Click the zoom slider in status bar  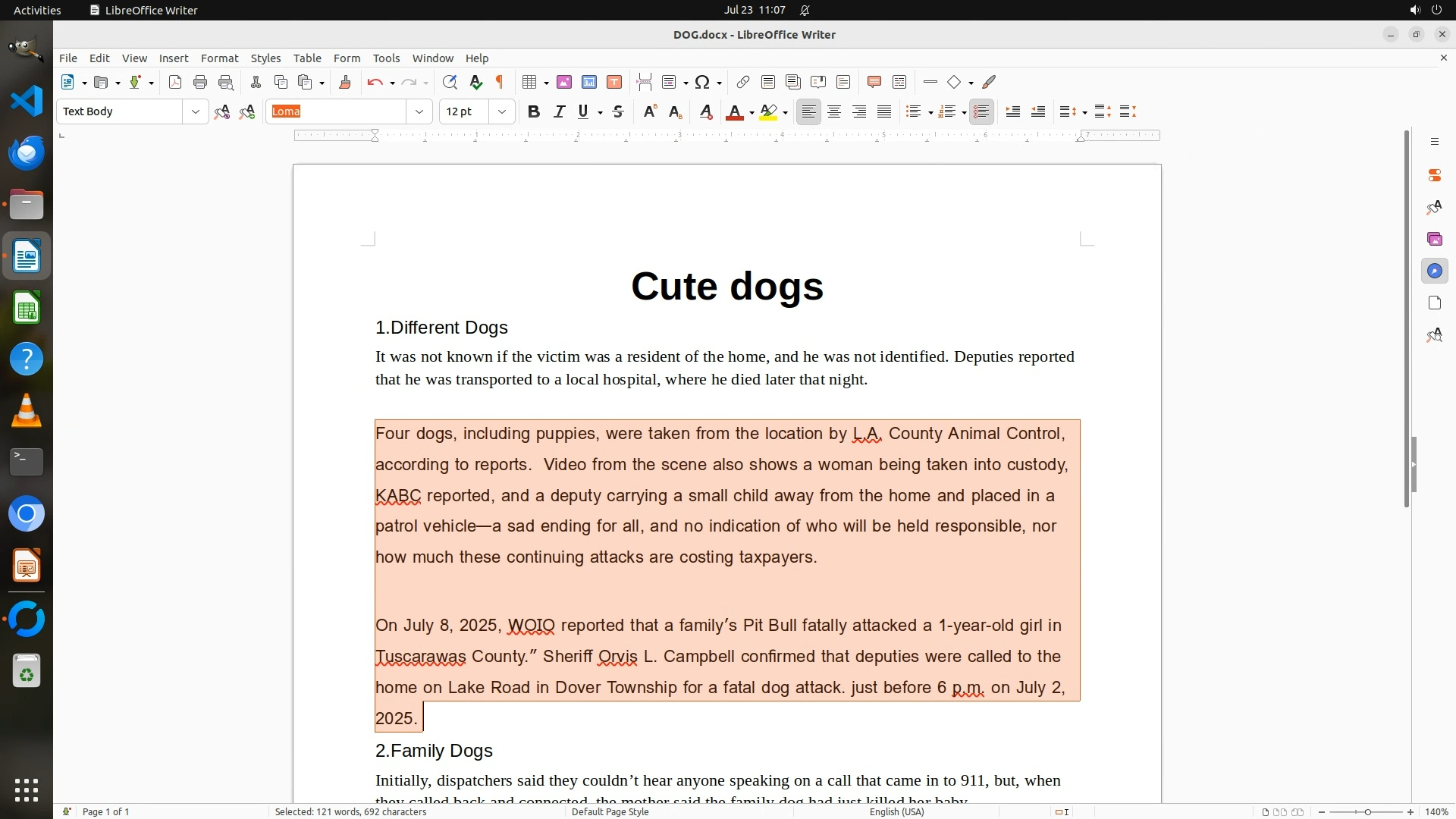[x=1367, y=812]
